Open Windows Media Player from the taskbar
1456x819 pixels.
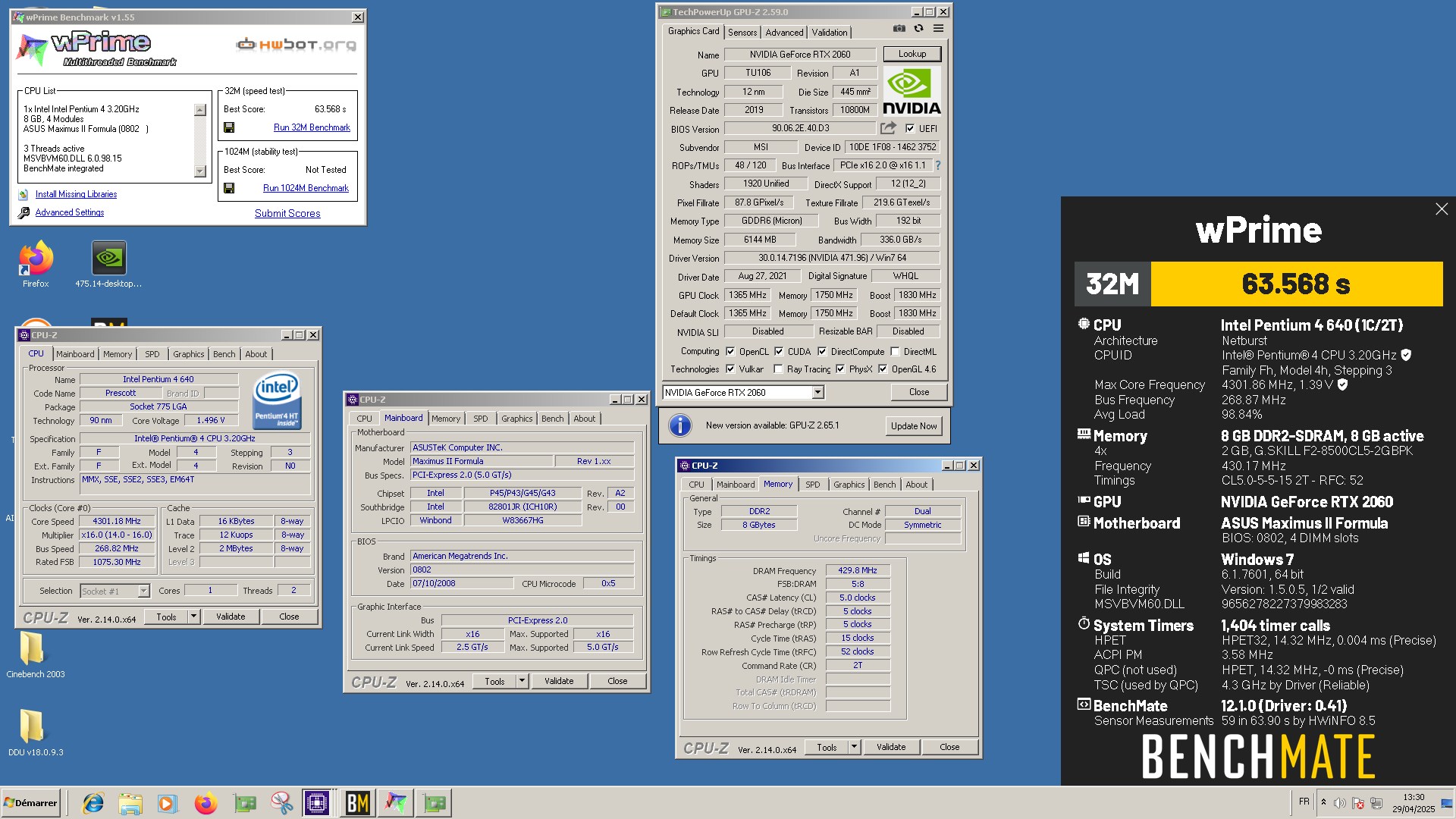(x=168, y=803)
